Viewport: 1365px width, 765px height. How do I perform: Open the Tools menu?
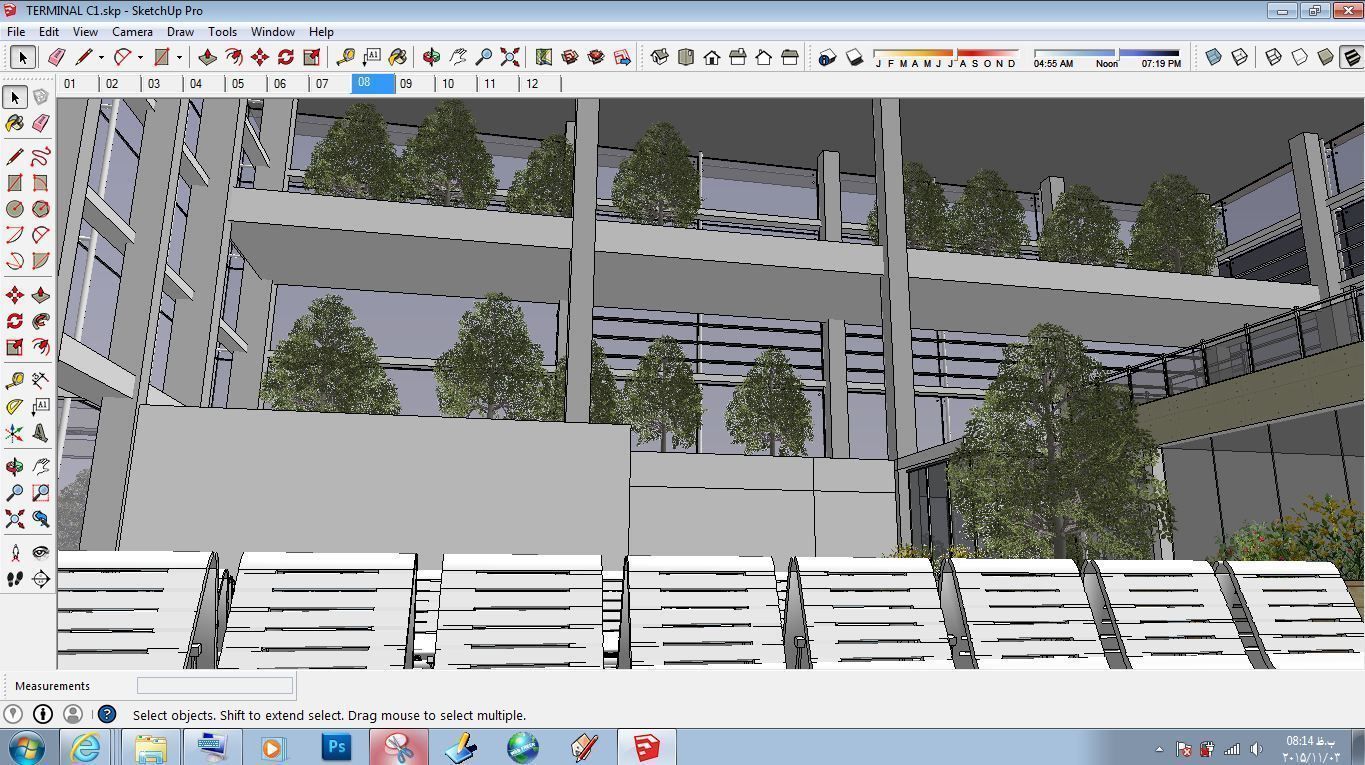pos(222,32)
